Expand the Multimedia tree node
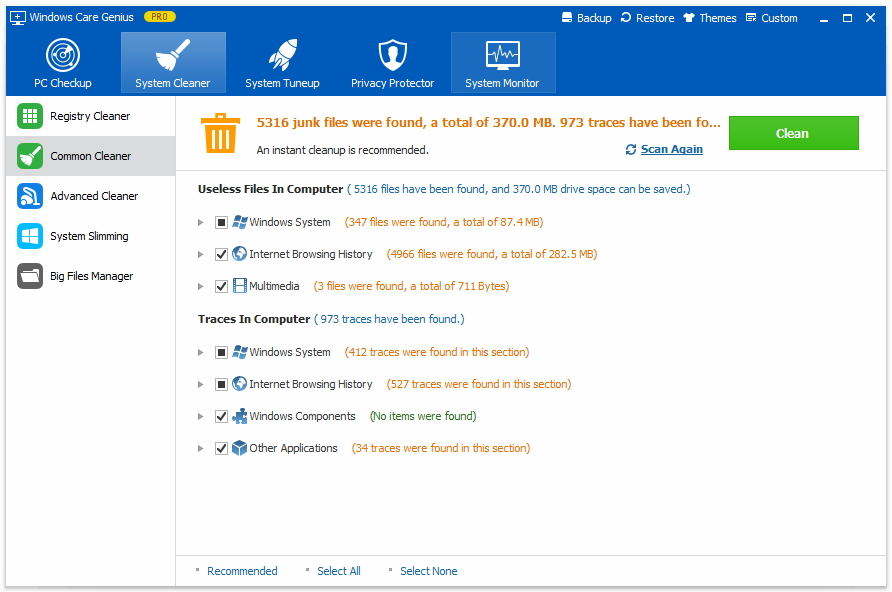The width and height of the screenshot is (892, 592). pyautogui.click(x=200, y=286)
